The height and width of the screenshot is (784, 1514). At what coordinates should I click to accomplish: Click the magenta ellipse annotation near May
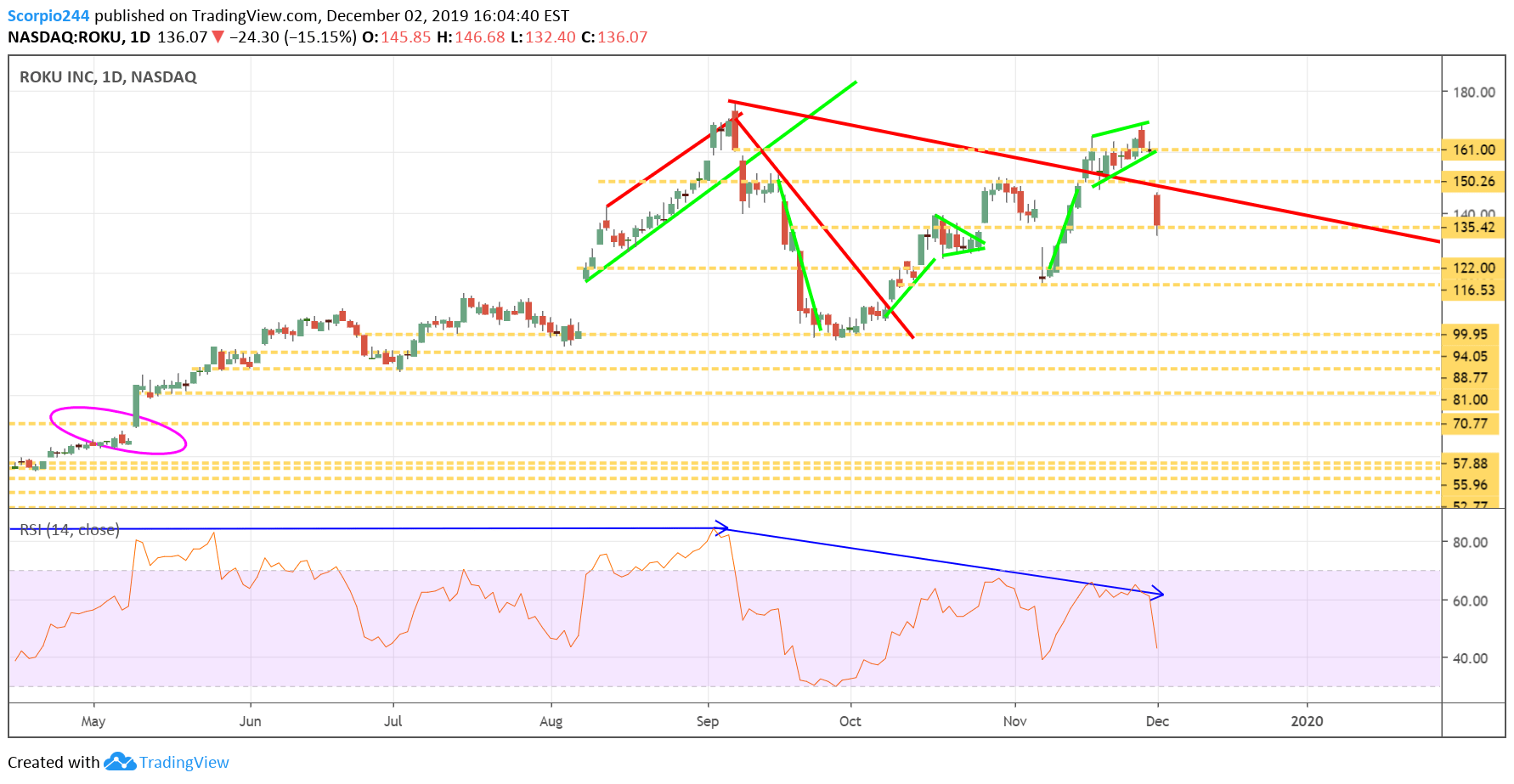tap(118, 431)
